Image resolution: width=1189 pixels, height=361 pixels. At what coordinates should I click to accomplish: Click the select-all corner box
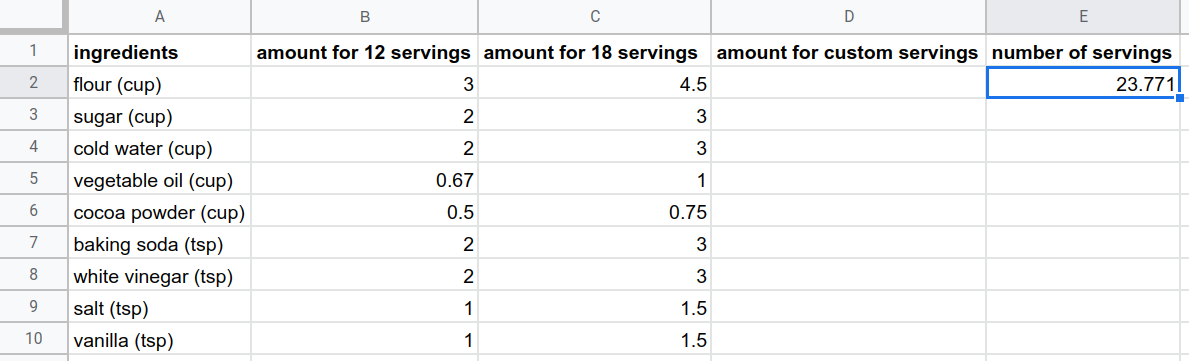coord(33,16)
